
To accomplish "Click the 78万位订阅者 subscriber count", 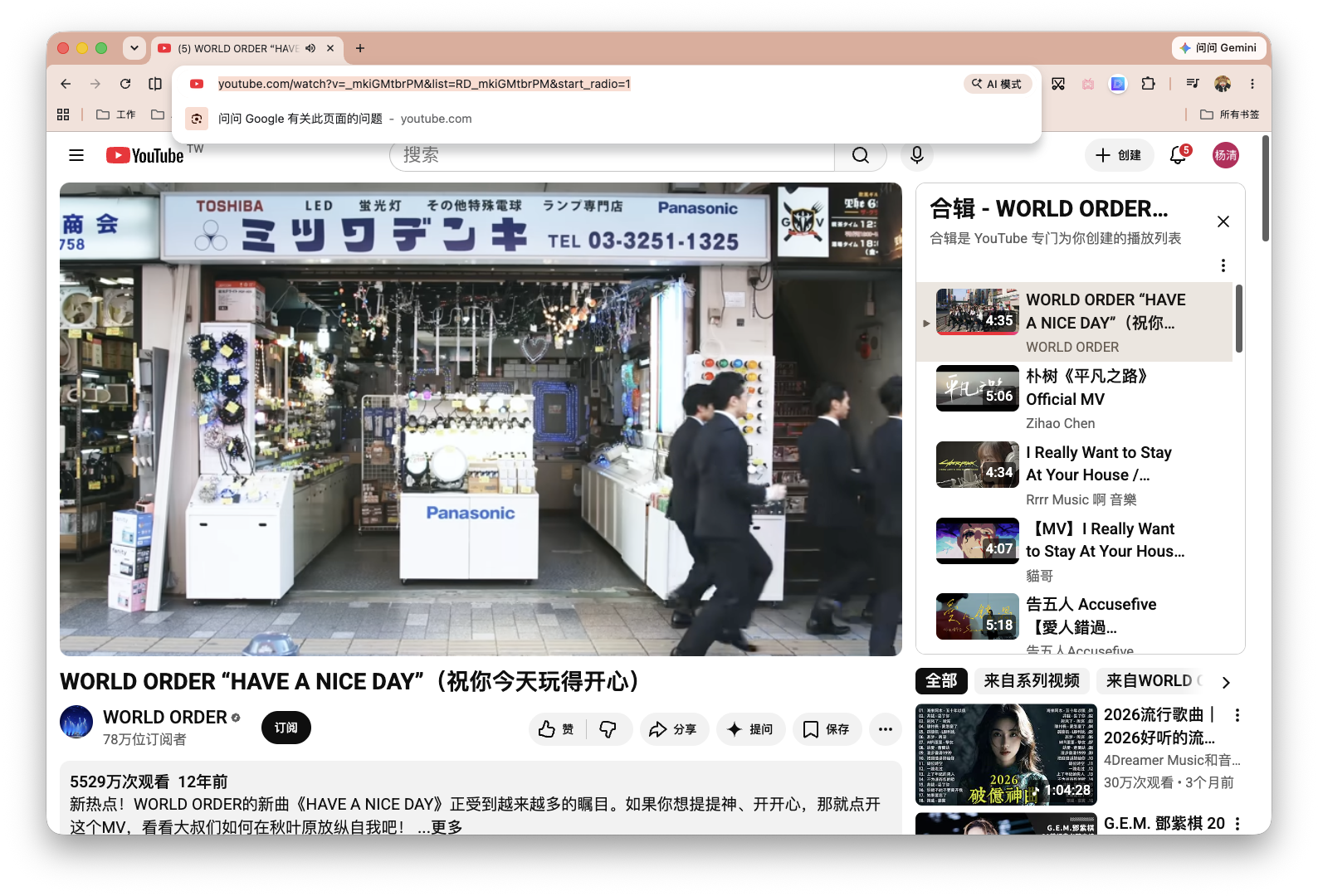I will pyautogui.click(x=144, y=739).
